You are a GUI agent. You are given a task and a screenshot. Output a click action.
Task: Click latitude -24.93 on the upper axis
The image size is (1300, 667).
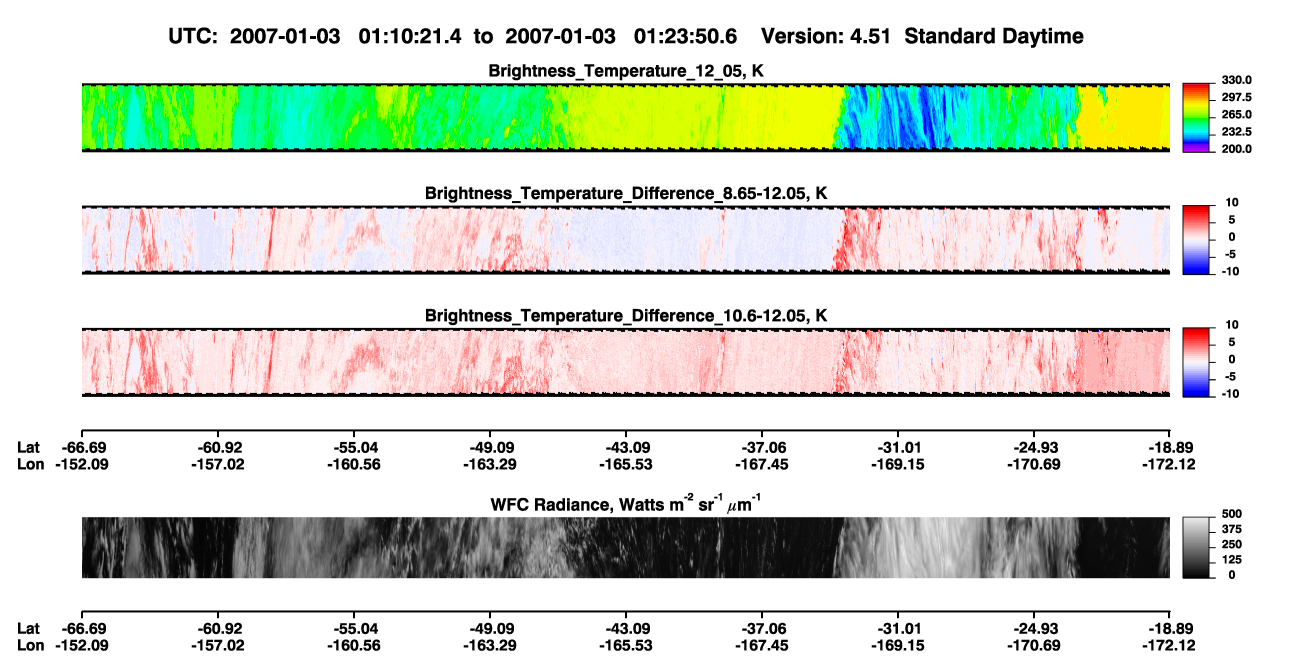click(x=1034, y=448)
